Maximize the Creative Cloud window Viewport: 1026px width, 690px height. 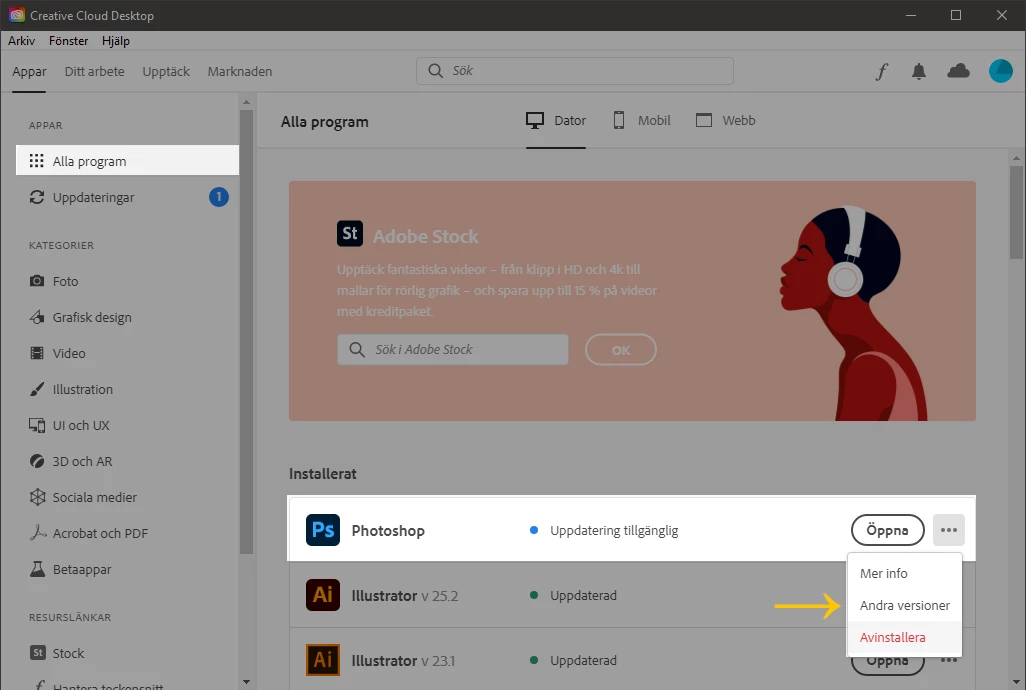coord(955,14)
